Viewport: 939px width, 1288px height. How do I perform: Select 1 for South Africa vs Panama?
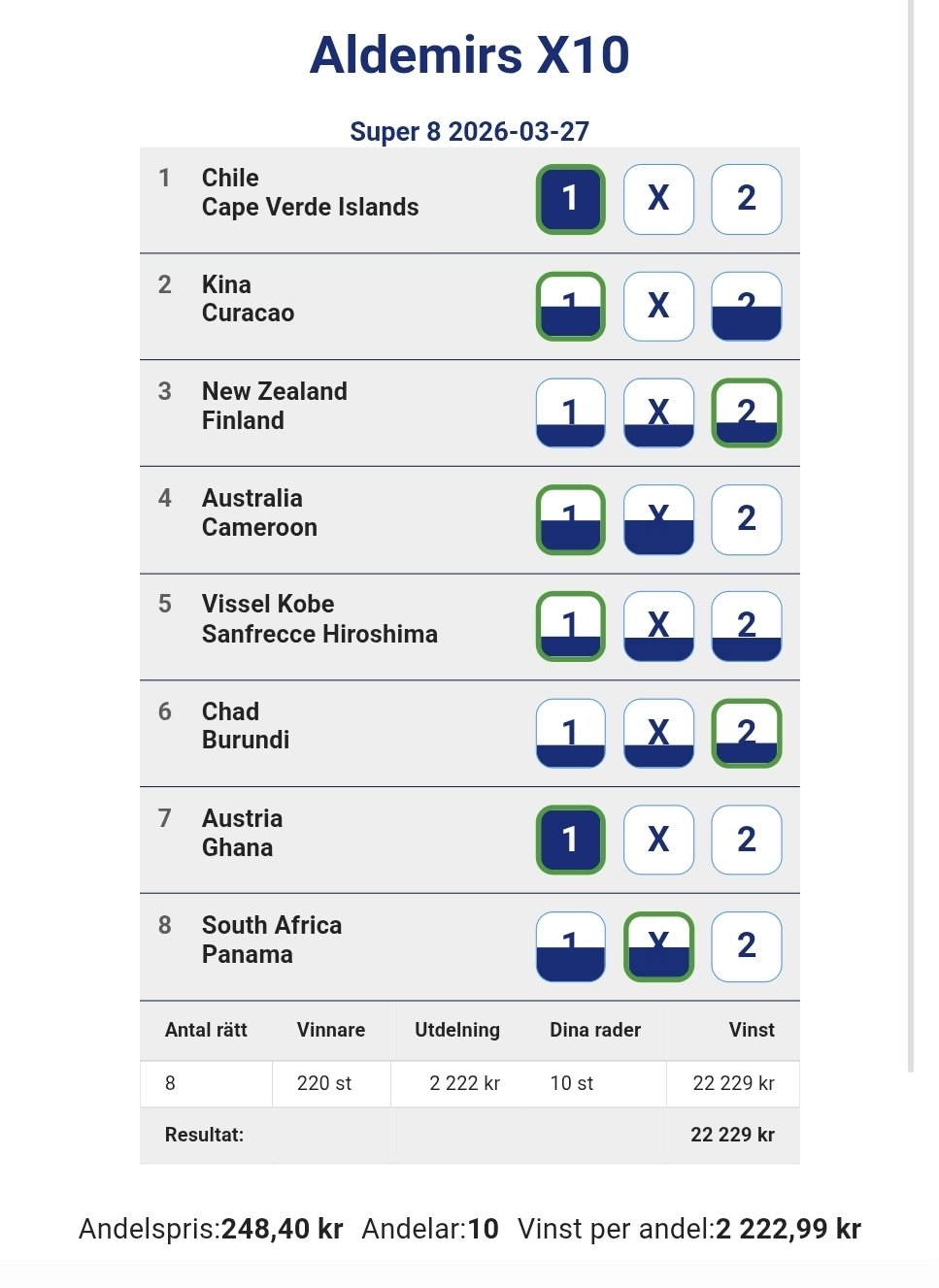pos(570,946)
